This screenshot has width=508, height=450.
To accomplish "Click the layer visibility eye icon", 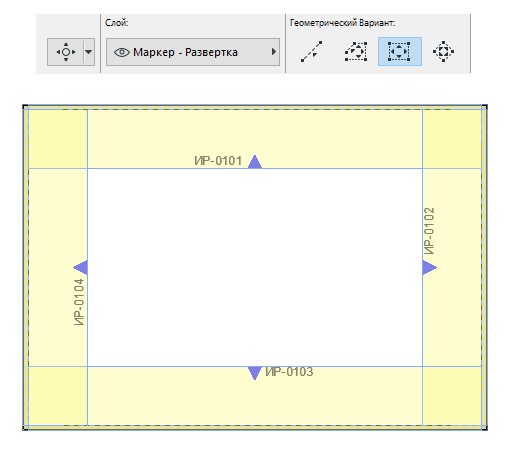I will coord(122,52).
